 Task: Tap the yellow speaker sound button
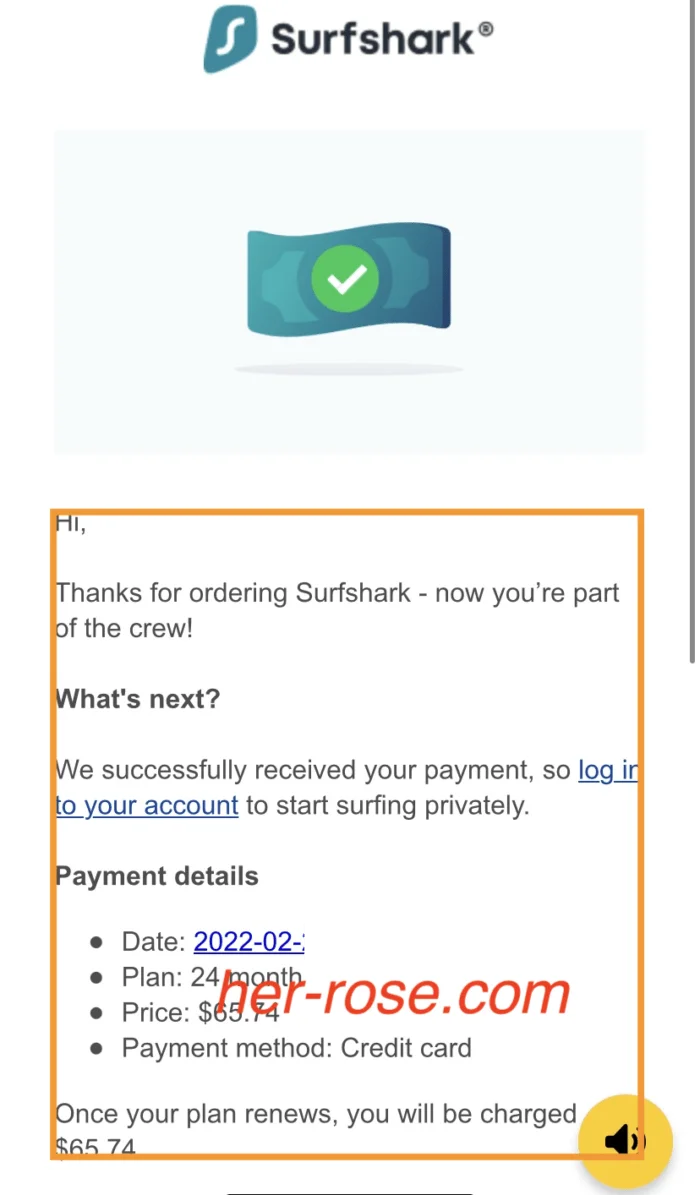(625, 1139)
